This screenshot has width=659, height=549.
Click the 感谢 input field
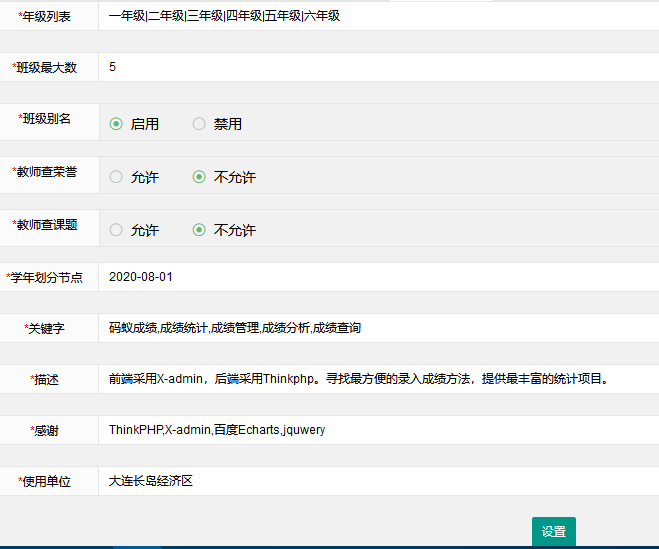[378, 430]
